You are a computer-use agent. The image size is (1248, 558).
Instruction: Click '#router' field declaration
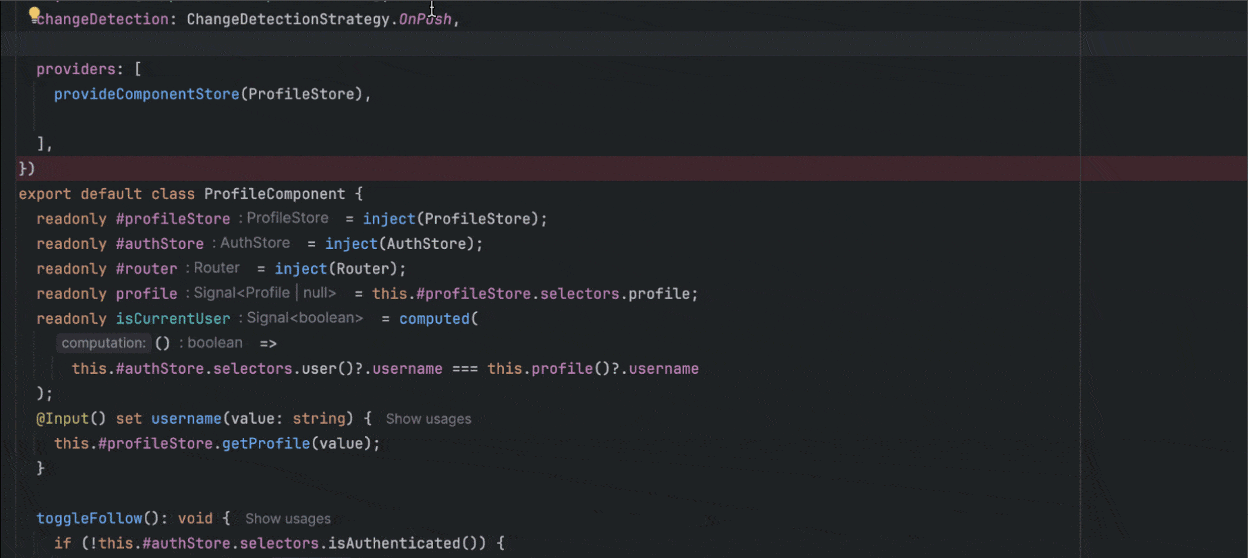[147, 269]
